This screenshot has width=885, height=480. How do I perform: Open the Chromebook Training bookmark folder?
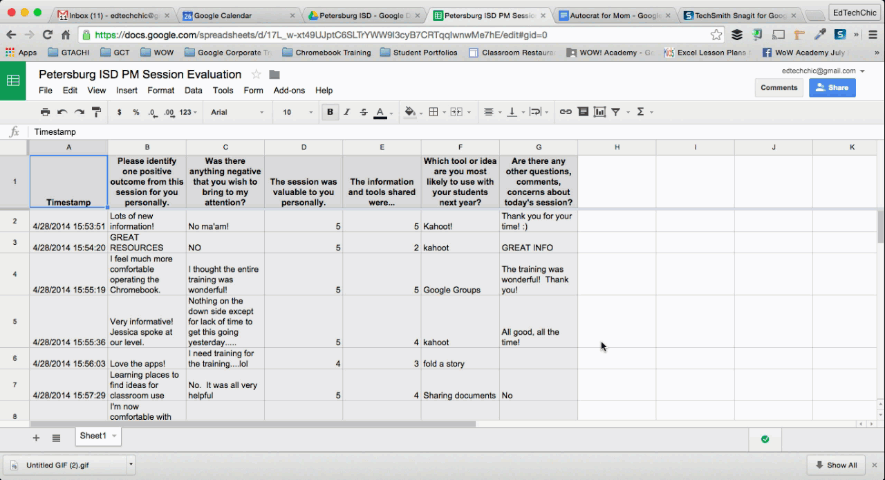(327, 53)
